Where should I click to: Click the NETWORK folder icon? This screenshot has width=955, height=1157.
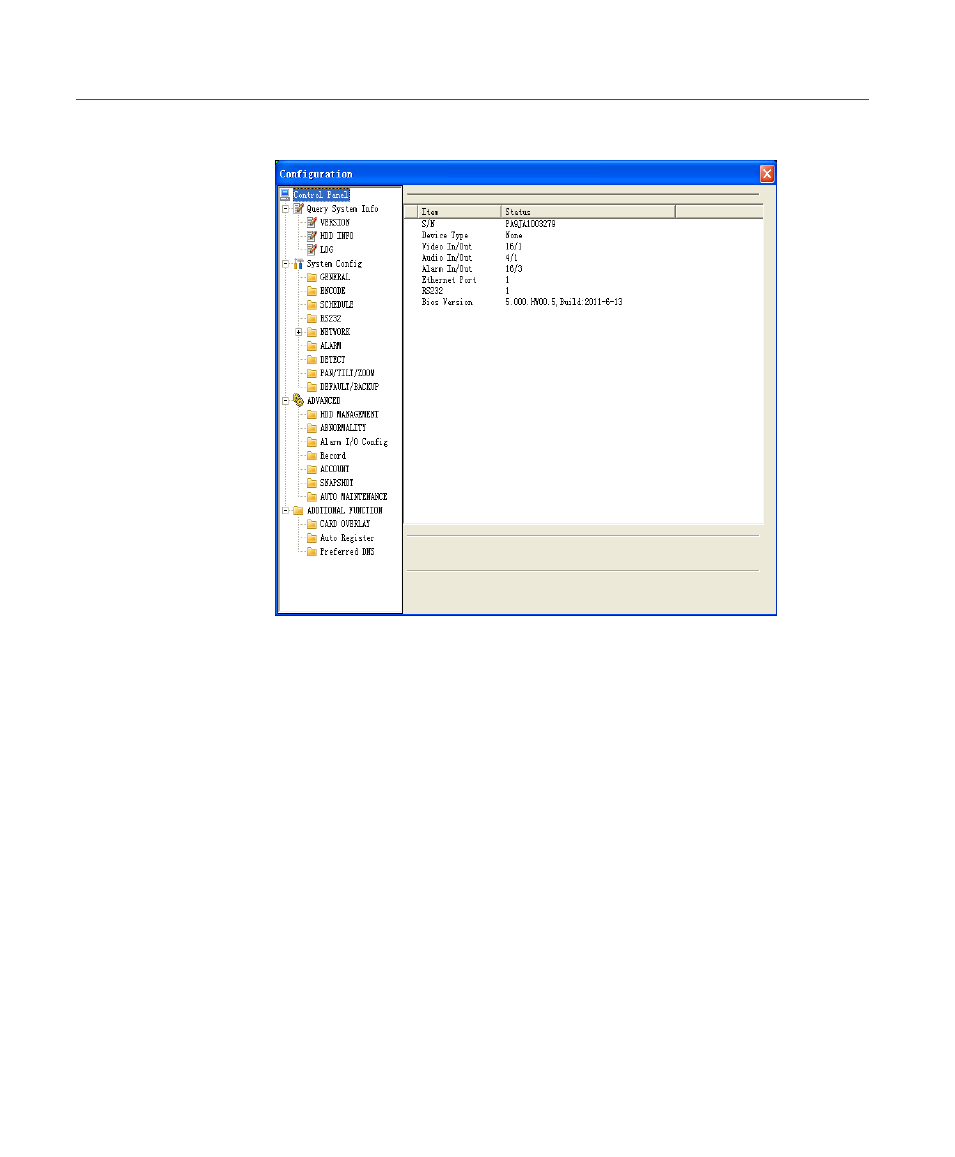coord(311,332)
